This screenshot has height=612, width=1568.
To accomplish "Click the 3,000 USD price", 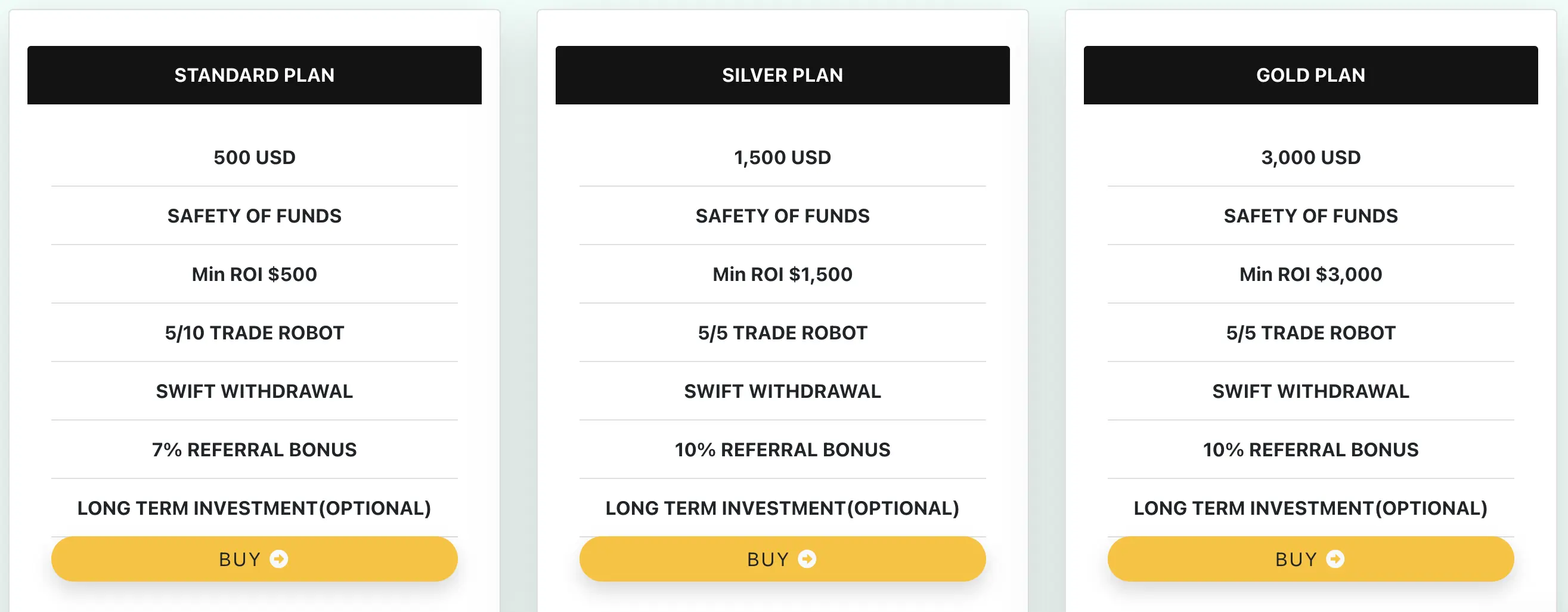I will 1310,157.
